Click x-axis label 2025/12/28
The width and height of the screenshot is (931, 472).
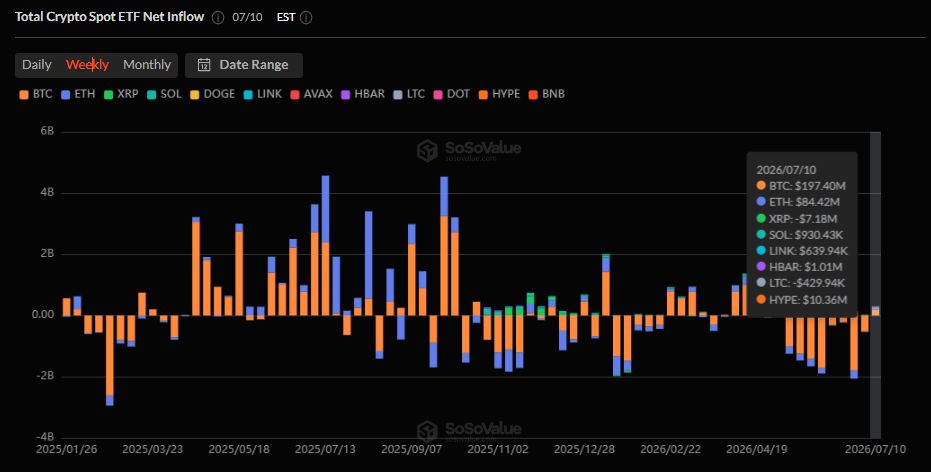point(584,449)
